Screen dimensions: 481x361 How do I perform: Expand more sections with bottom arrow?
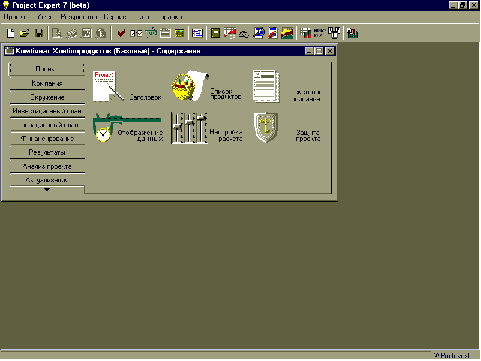(x=47, y=189)
